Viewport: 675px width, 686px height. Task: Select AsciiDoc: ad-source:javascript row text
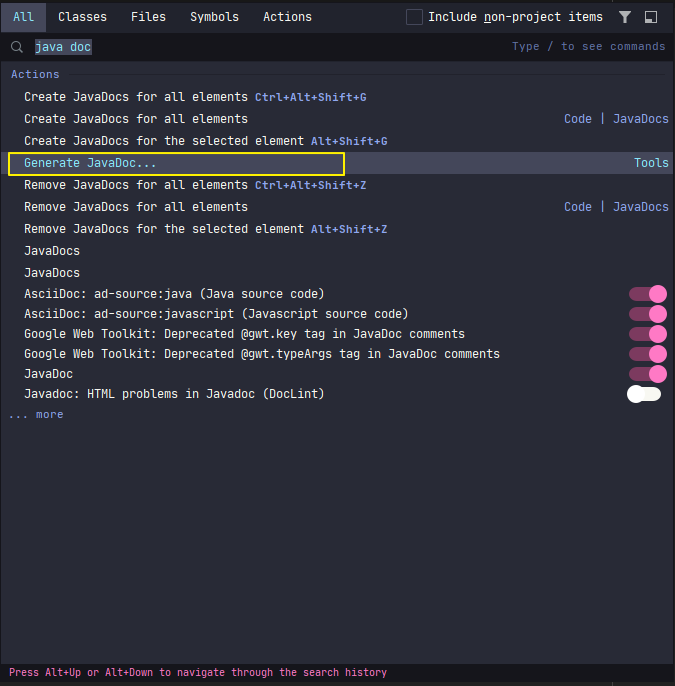tap(216, 314)
